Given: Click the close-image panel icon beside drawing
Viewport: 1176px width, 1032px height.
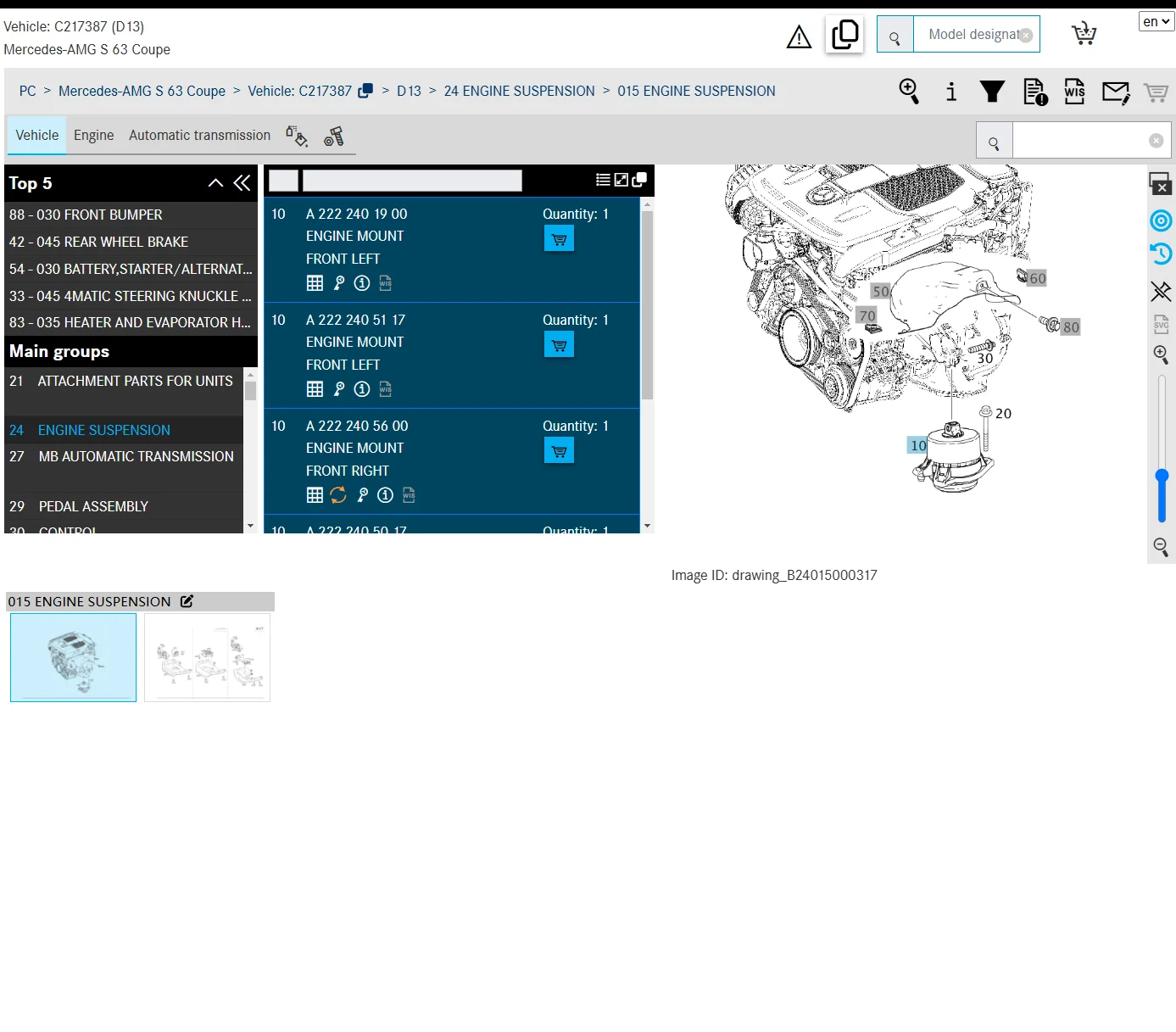Looking at the screenshot, I should coord(1161,183).
